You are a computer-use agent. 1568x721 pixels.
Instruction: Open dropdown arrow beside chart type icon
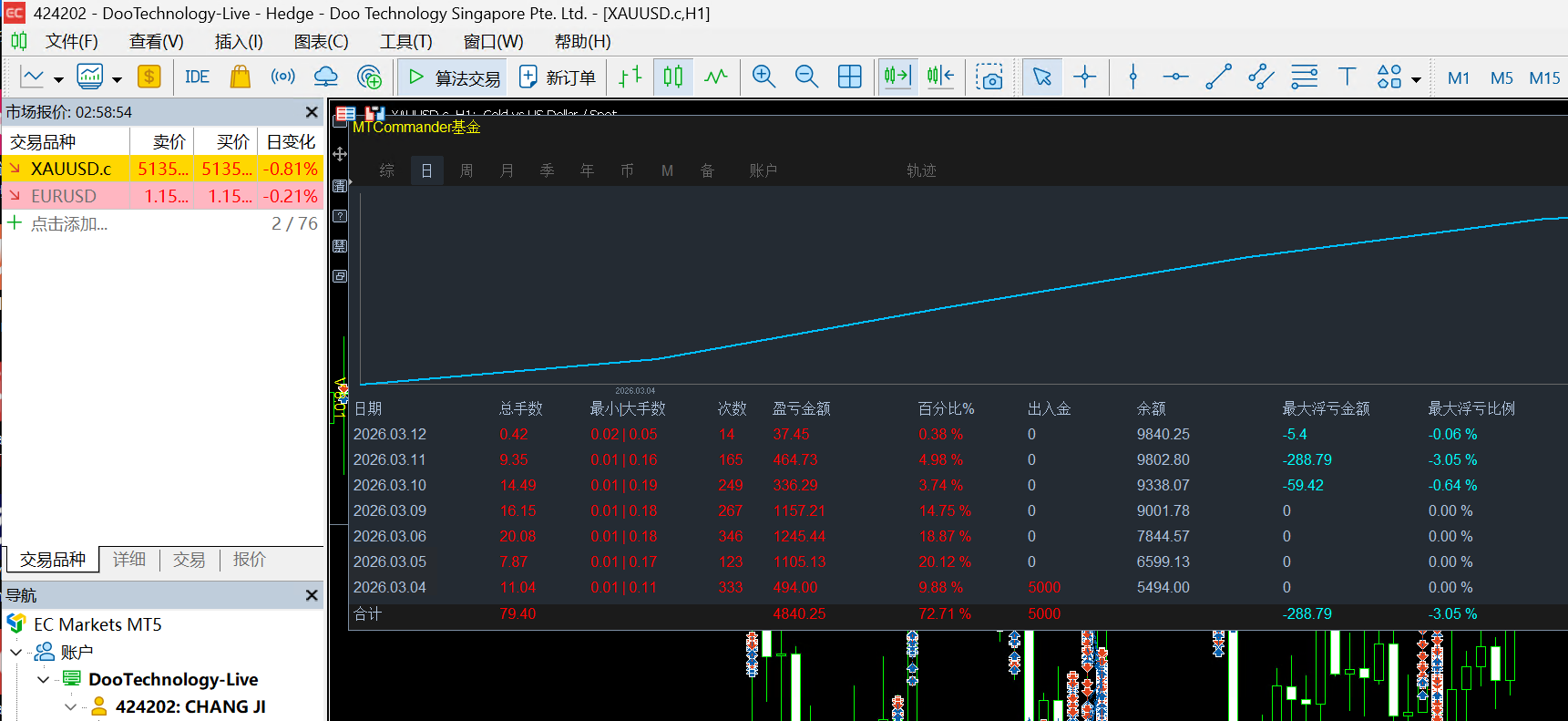tap(58, 79)
